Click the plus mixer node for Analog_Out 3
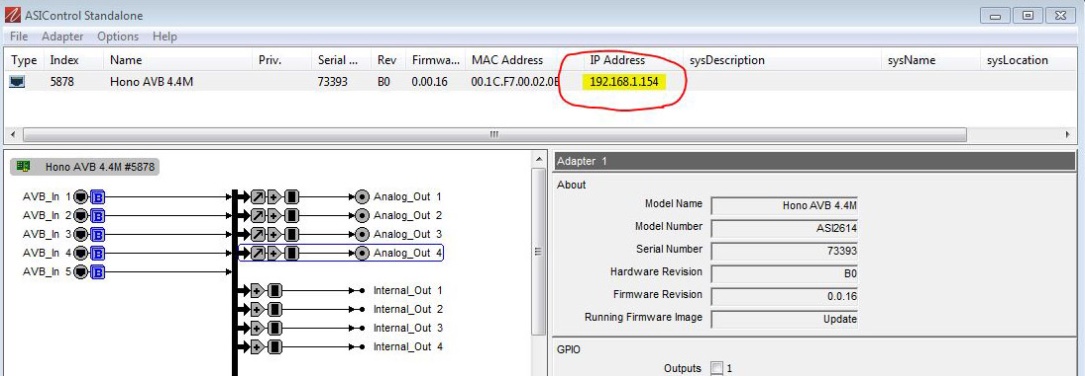This screenshot has width=1085, height=376. click(274, 234)
